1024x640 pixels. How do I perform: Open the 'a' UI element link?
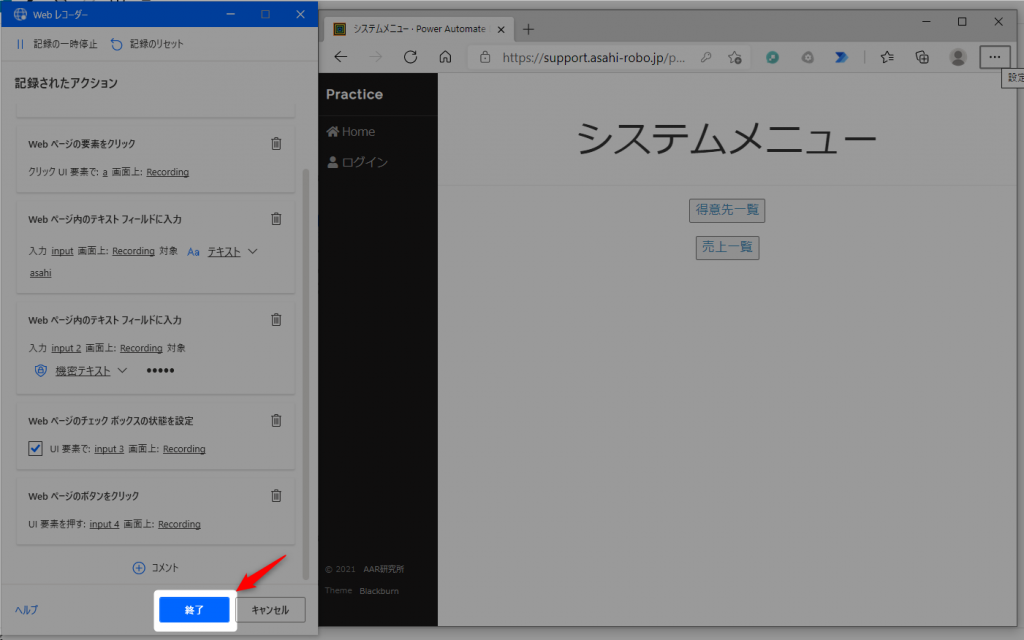104,172
